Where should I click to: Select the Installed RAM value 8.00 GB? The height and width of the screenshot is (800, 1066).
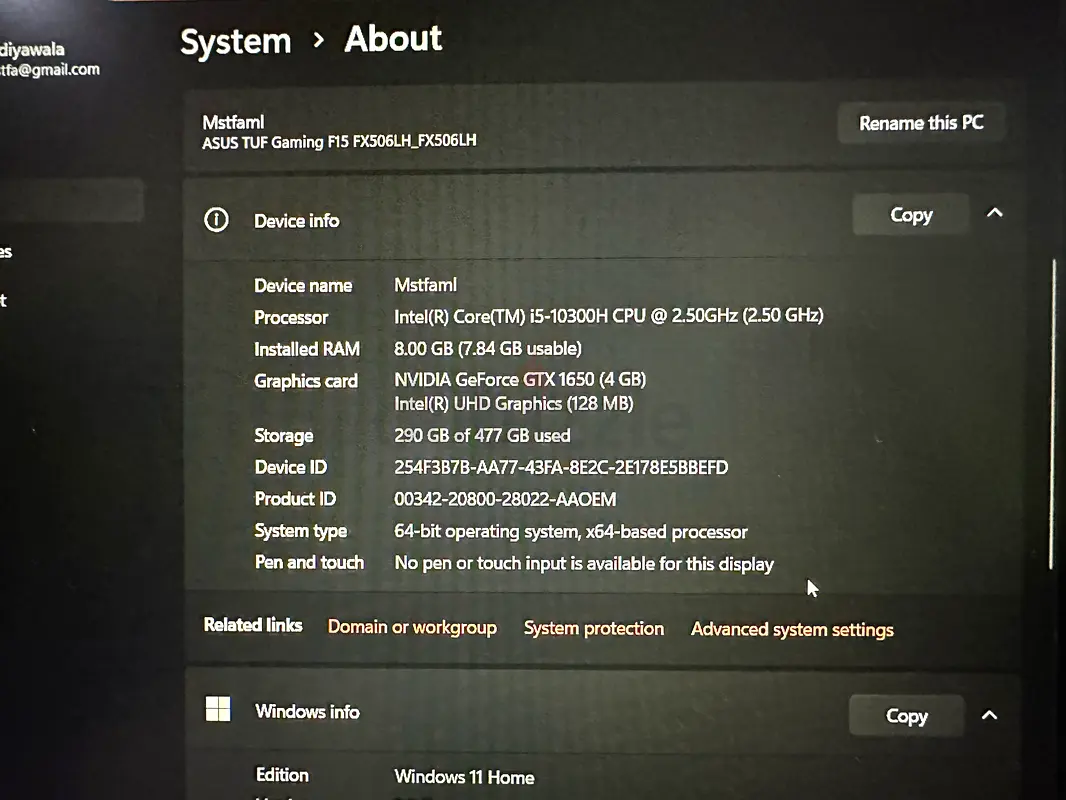[487, 349]
